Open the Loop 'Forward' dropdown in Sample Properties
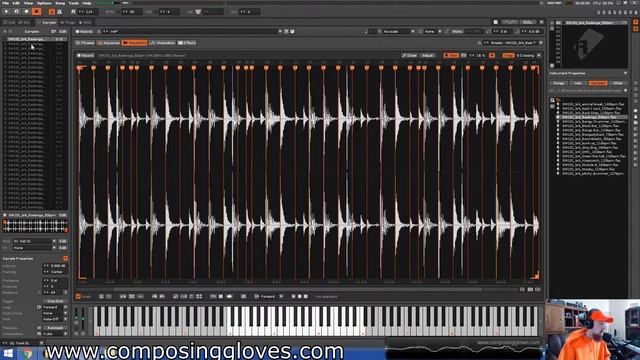 point(55,307)
